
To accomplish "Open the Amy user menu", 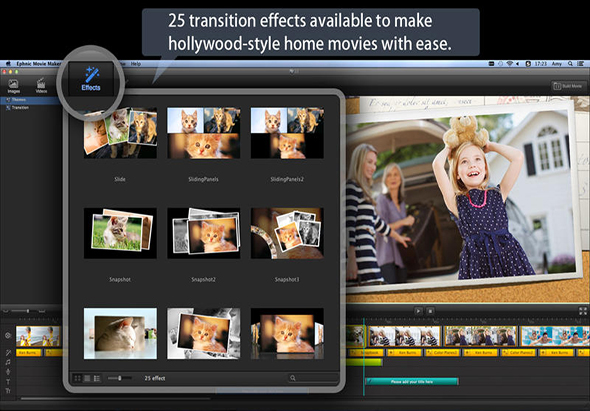I will click(x=557, y=64).
